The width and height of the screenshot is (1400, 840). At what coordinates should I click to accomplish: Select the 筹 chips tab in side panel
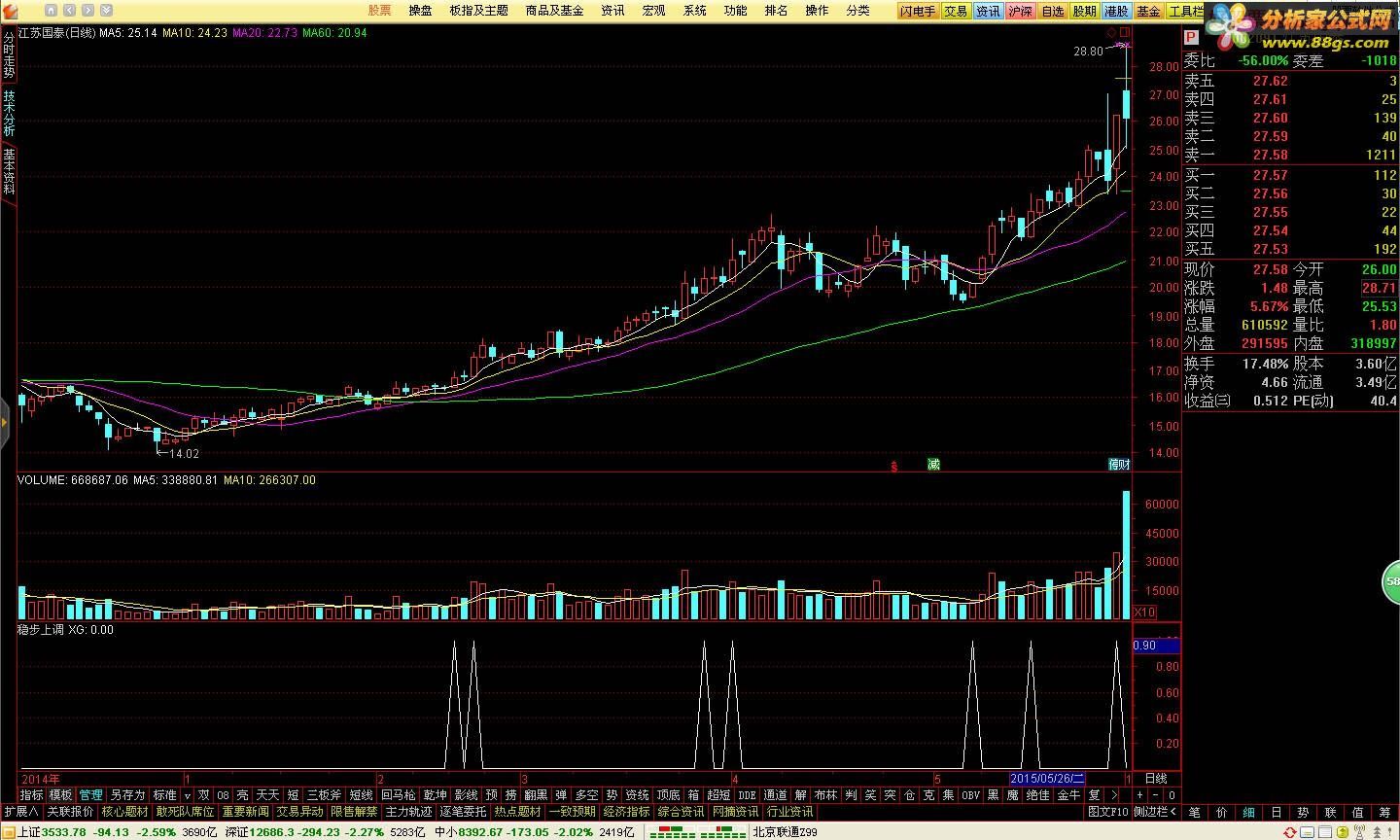[1384, 812]
